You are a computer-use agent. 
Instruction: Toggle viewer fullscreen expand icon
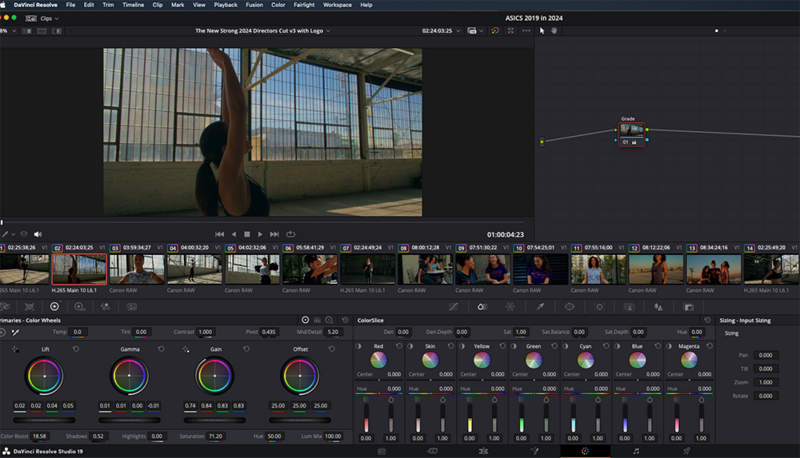pos(511,31)
